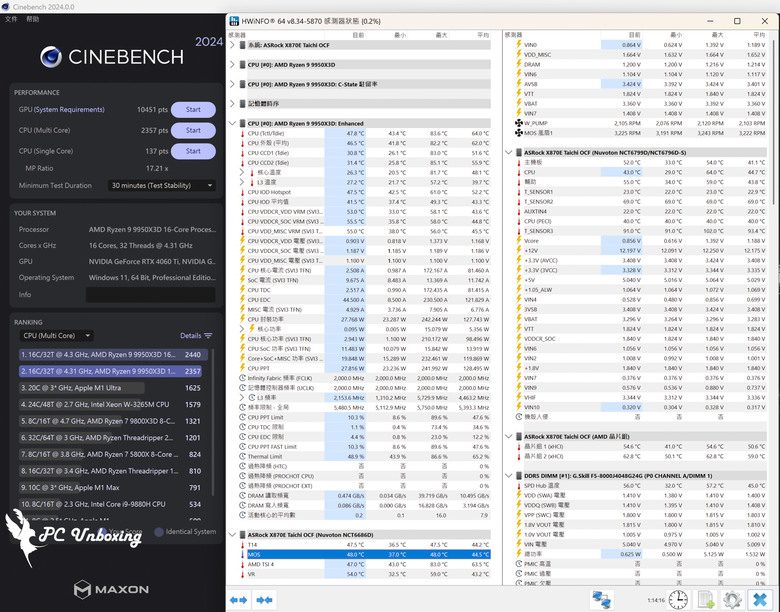Expand the L3 溫度 sub-rows
780x612 pixels.
pos(242,182)
